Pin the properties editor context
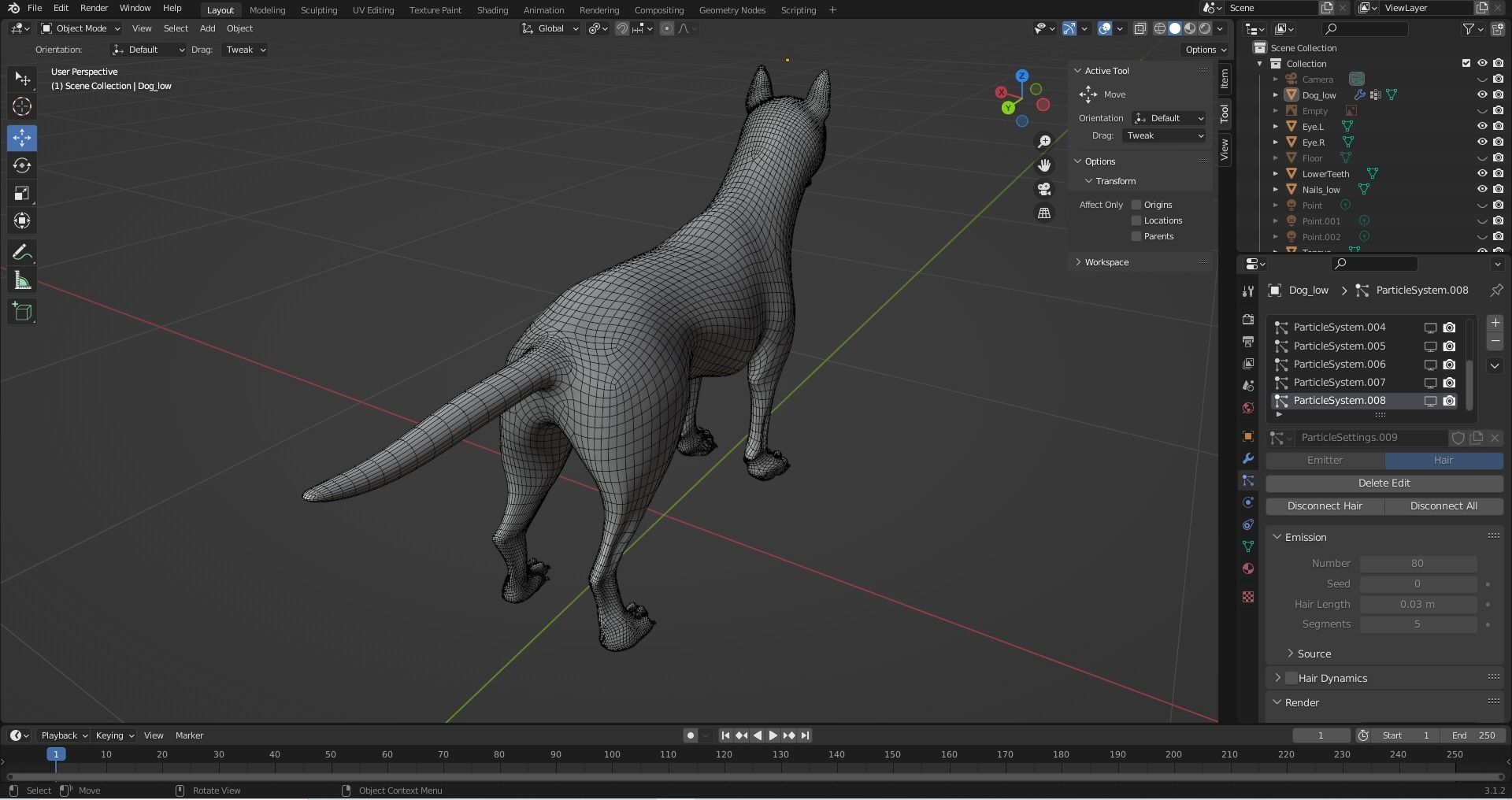The height and width of the screenshot is (800, 1512). pyautogui.click(x=1495, y=291)
